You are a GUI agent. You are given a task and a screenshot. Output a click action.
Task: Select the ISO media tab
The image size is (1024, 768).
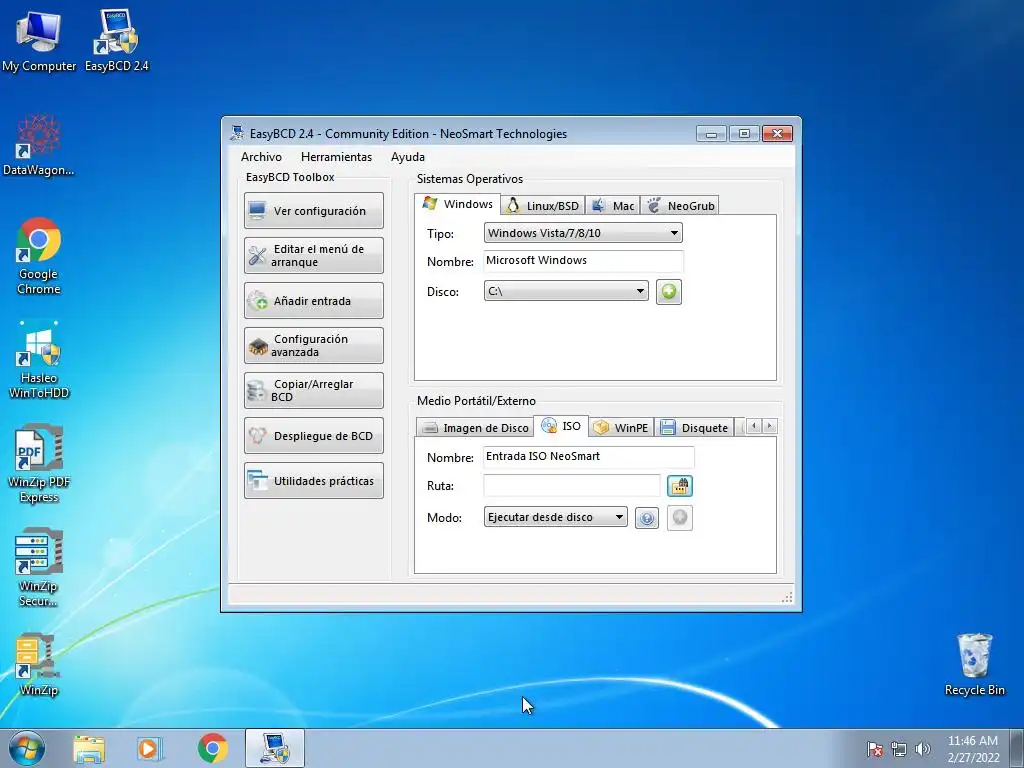point(561,426)
